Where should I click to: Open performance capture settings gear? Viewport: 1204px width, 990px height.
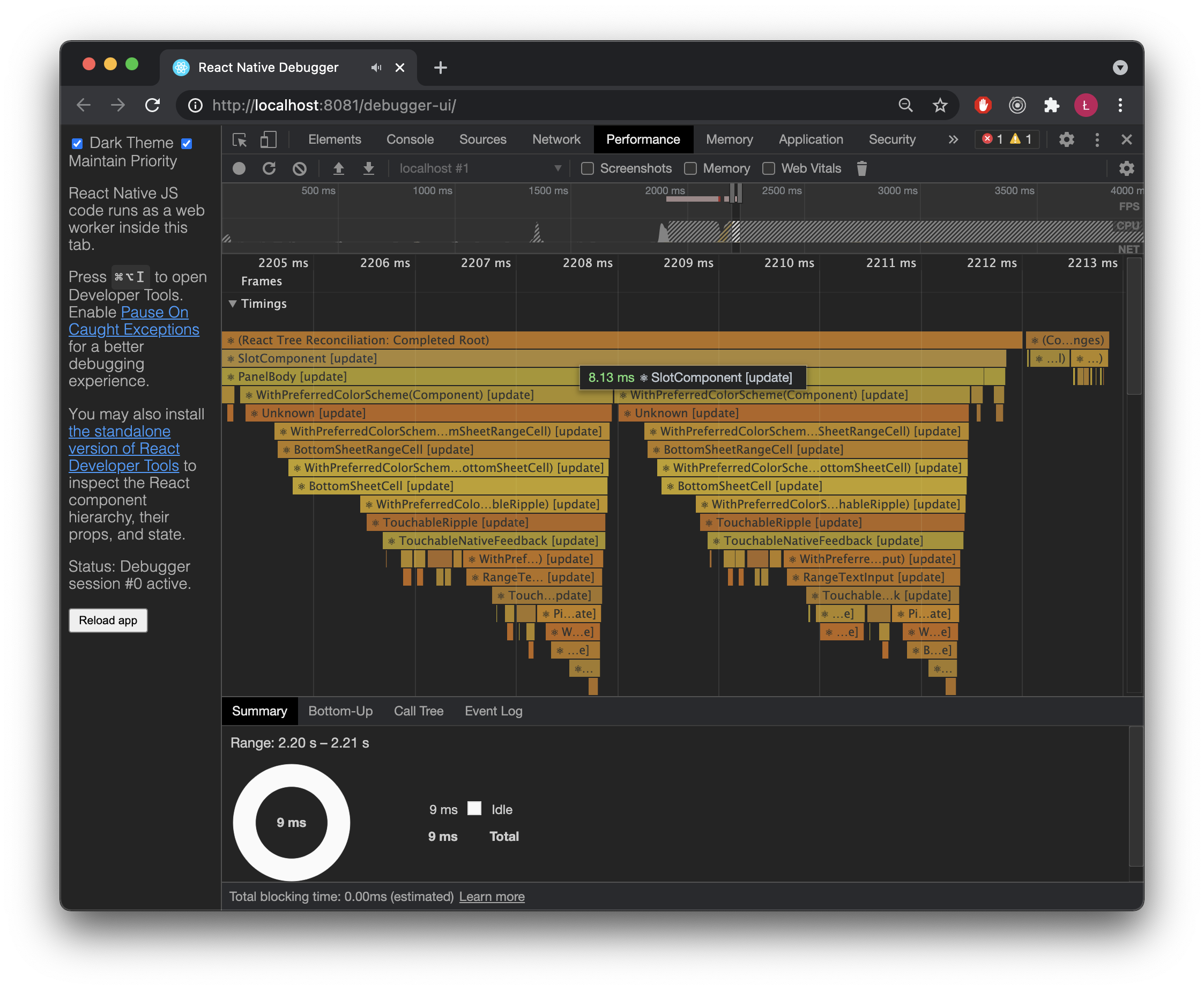(1126, 168)
